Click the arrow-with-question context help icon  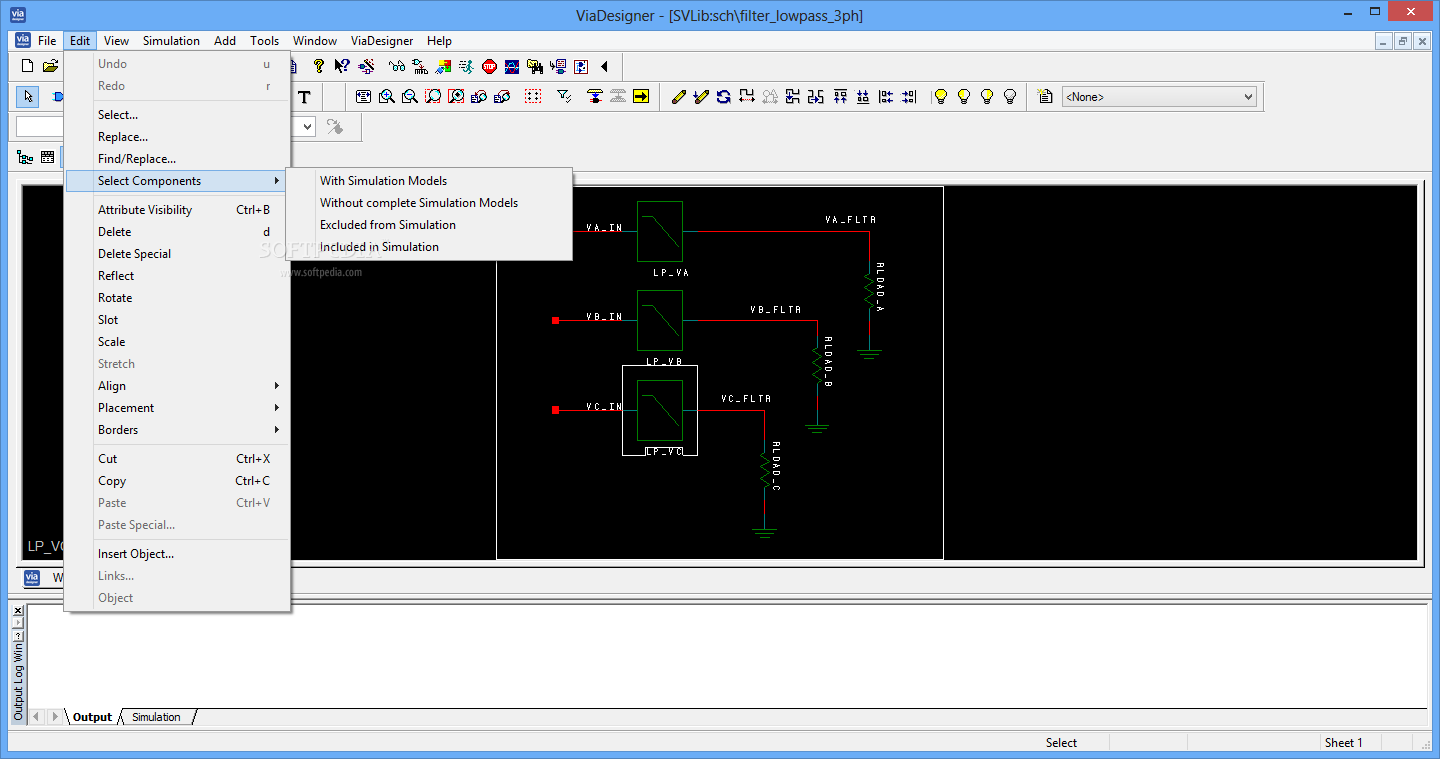342,67
